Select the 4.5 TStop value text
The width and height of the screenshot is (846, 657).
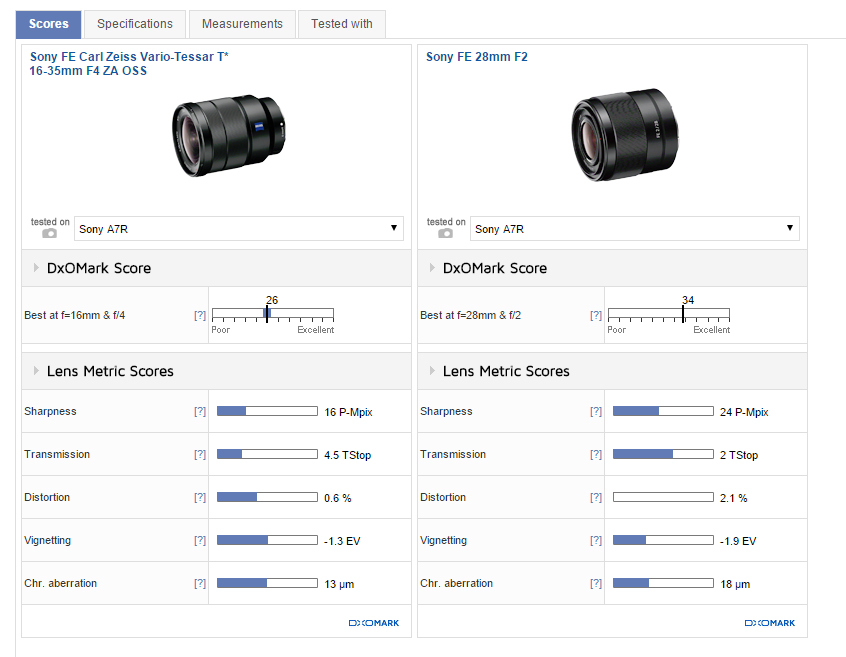pos(347,455)
